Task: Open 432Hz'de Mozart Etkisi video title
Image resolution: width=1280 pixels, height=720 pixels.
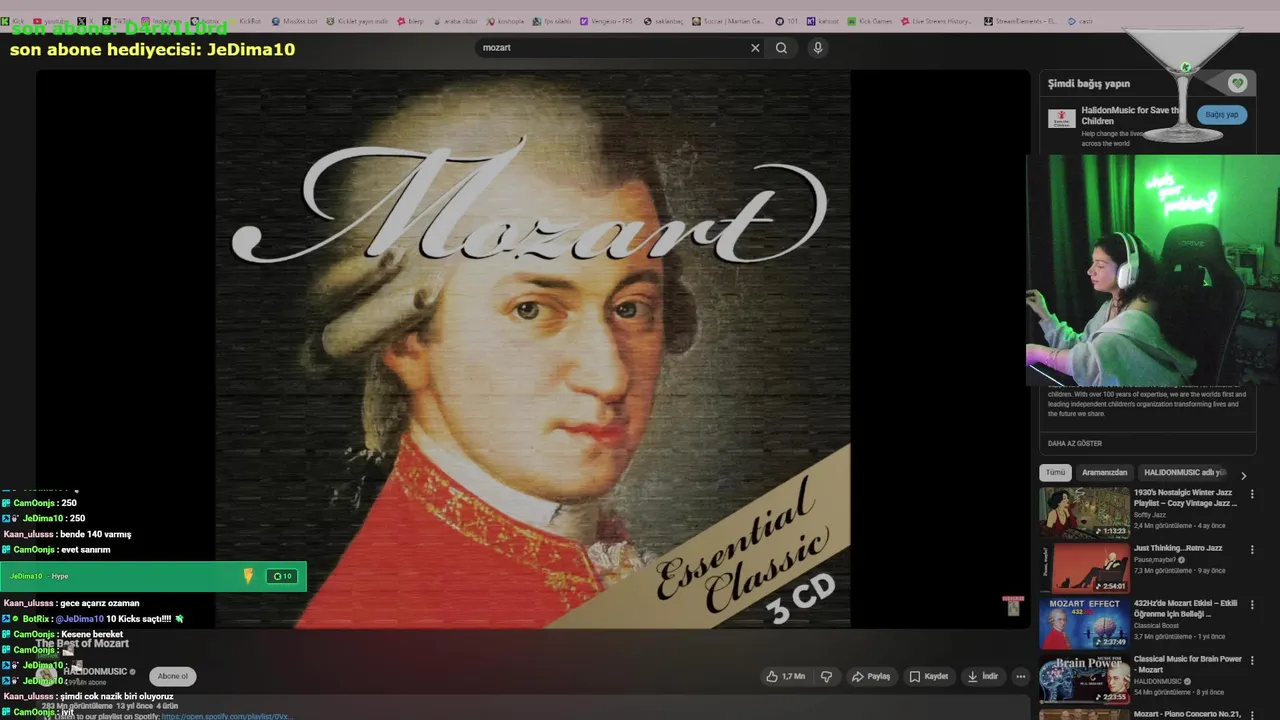Action: click(1185, 609)
